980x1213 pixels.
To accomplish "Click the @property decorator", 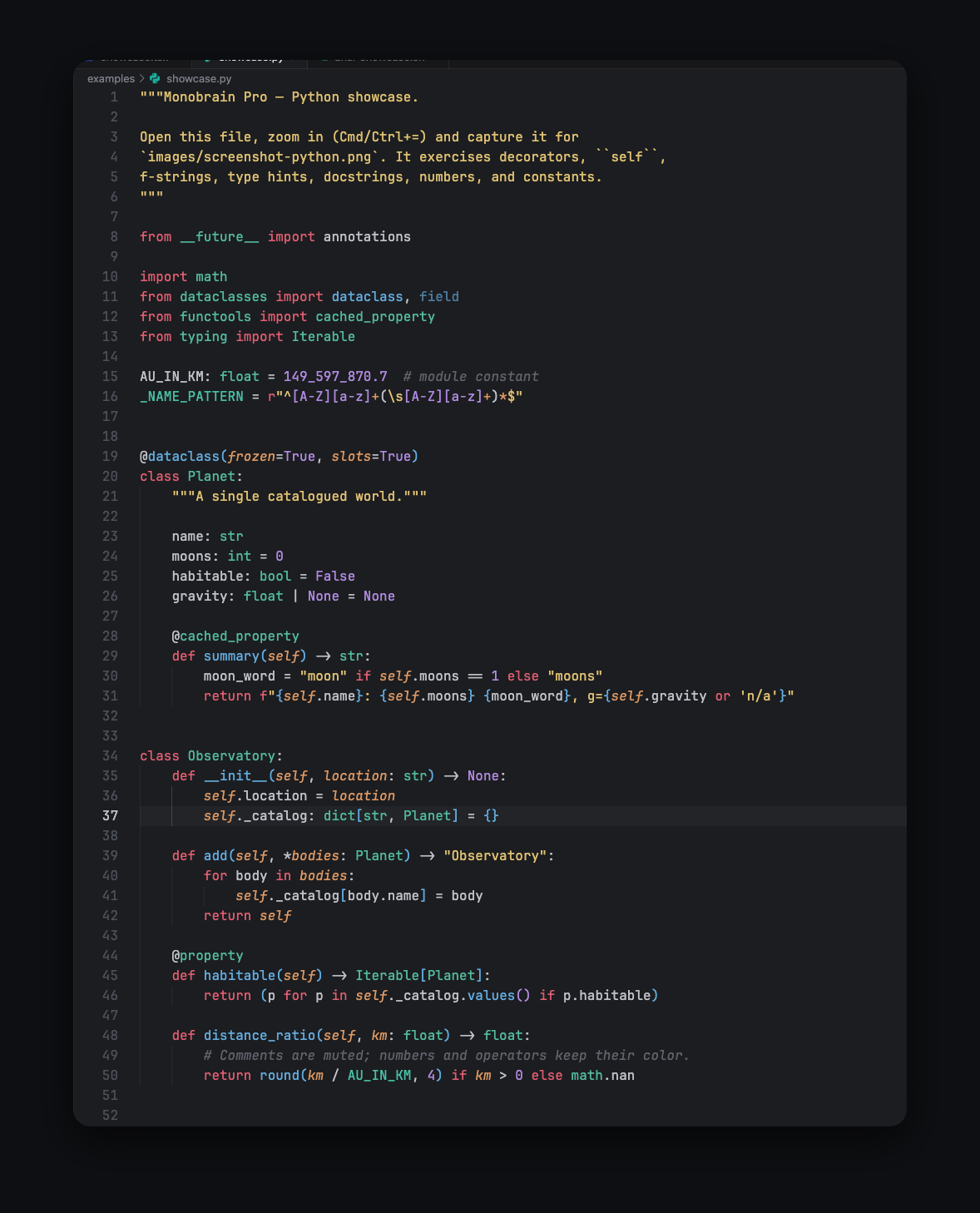I will 208,955.
